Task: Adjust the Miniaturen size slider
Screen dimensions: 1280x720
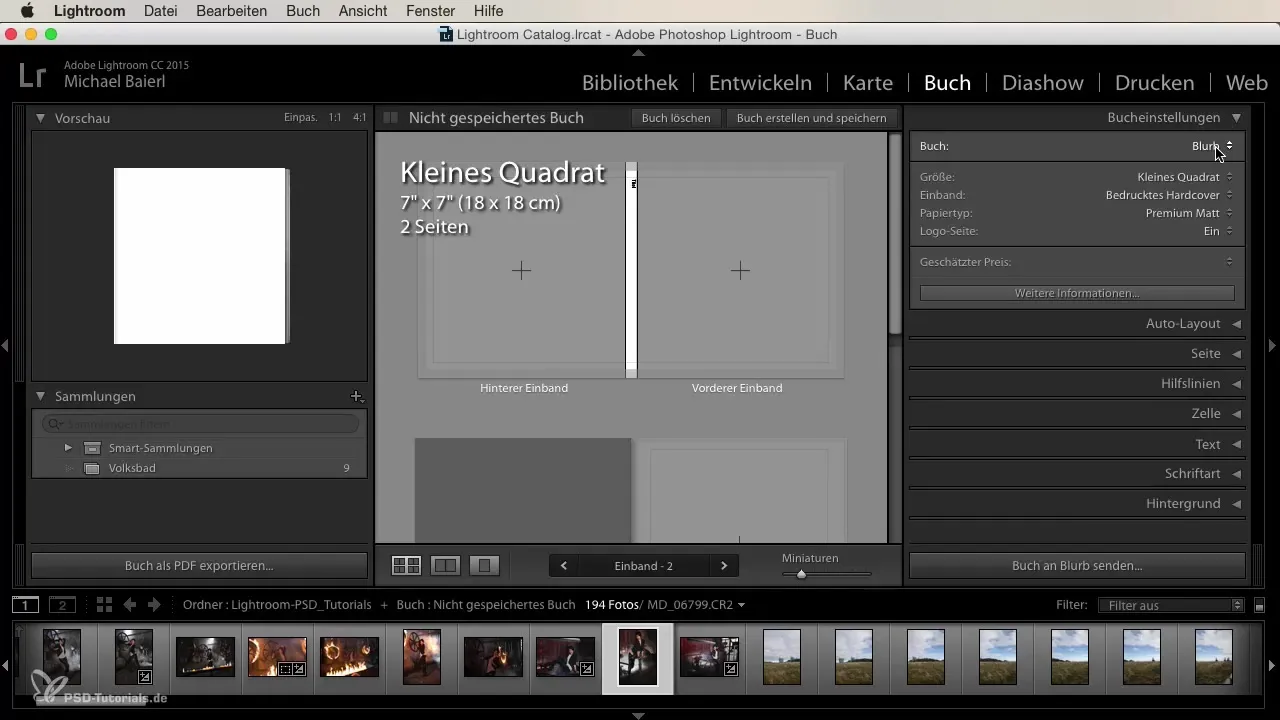Action: 801,574
